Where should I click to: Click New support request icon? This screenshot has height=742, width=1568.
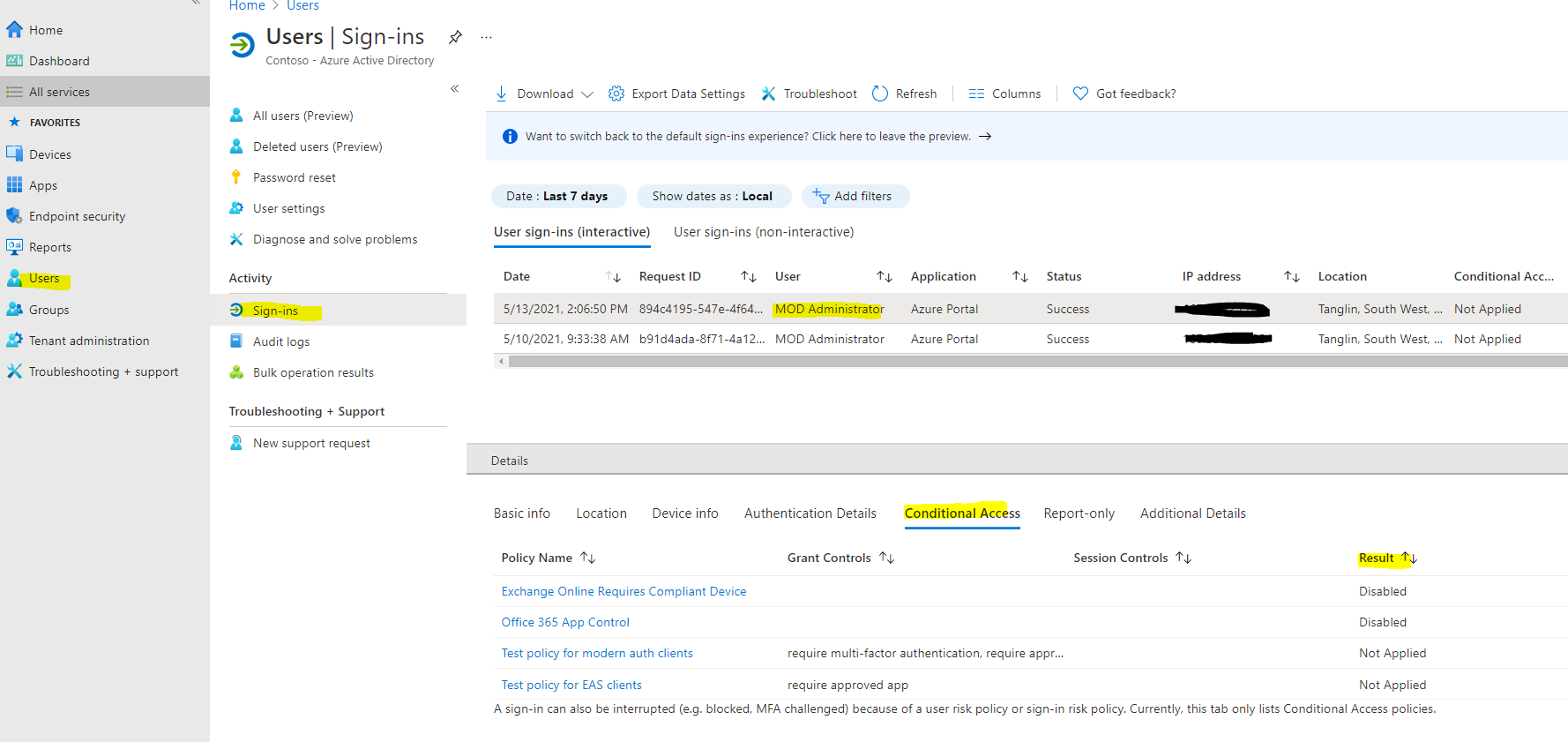[x=236, y=442]
